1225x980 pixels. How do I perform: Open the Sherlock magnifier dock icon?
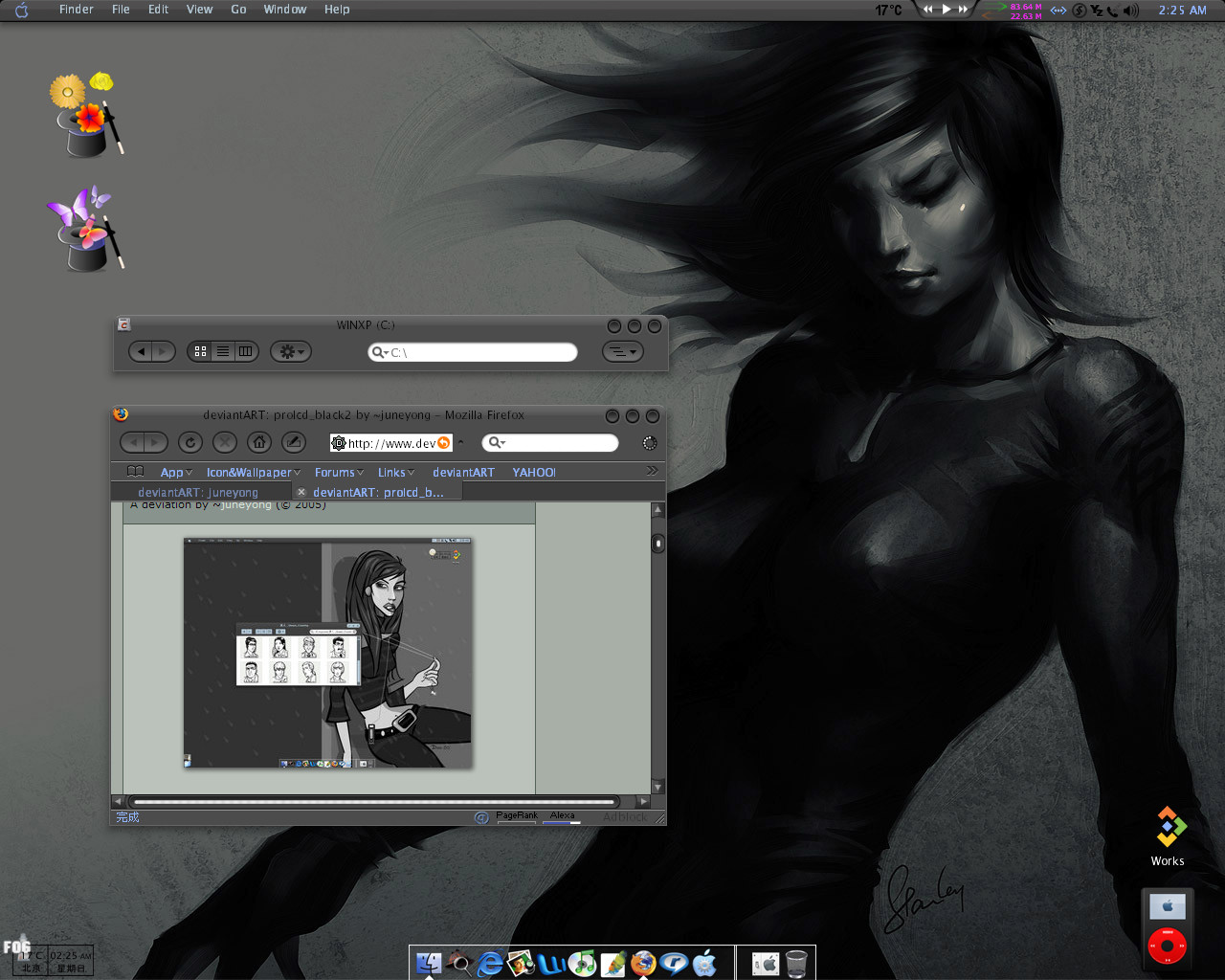459,963
